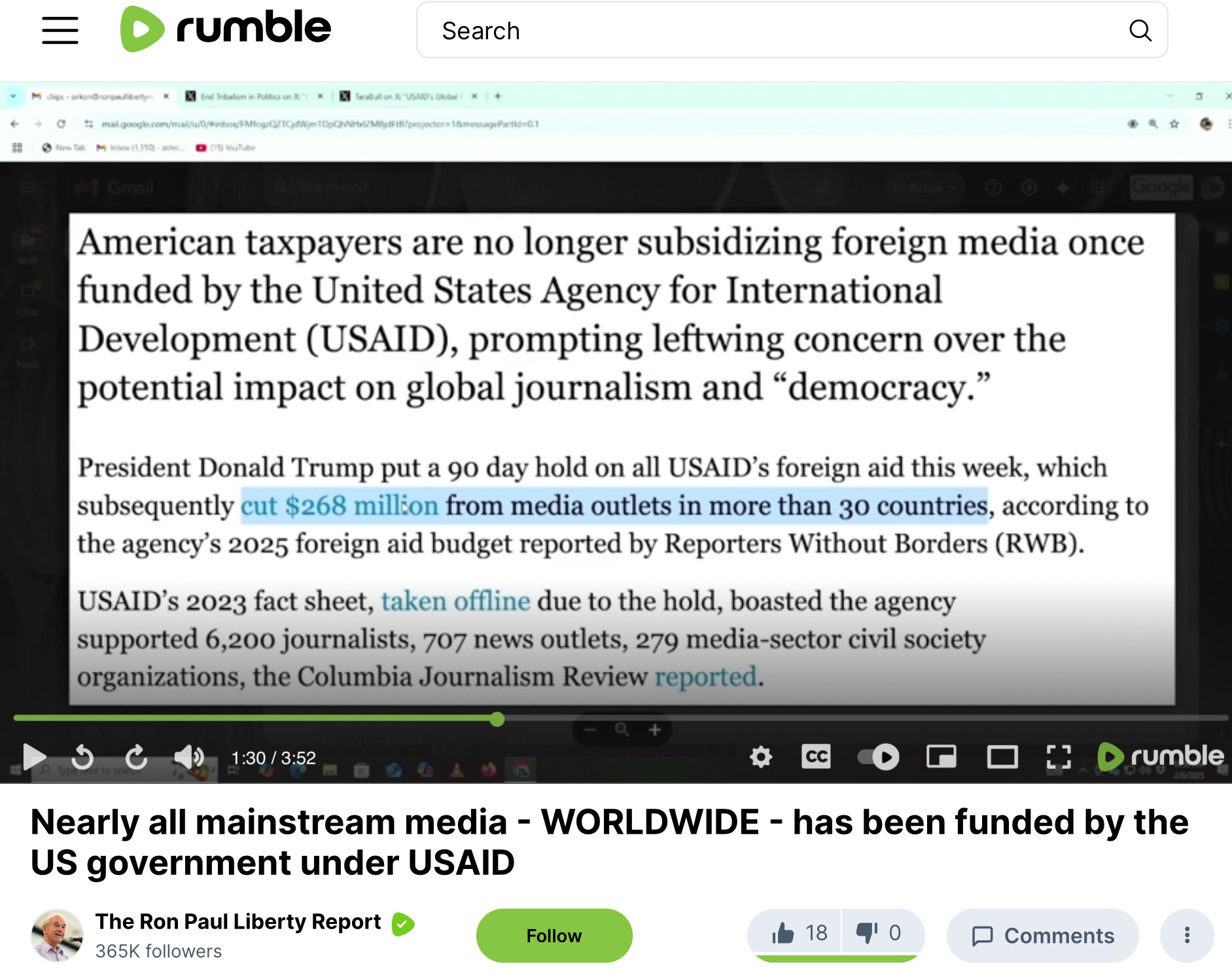Viewport: 1232px width, 973px height.
Task: Click the search magnifier icon
Action: [x=1140, y=30]
